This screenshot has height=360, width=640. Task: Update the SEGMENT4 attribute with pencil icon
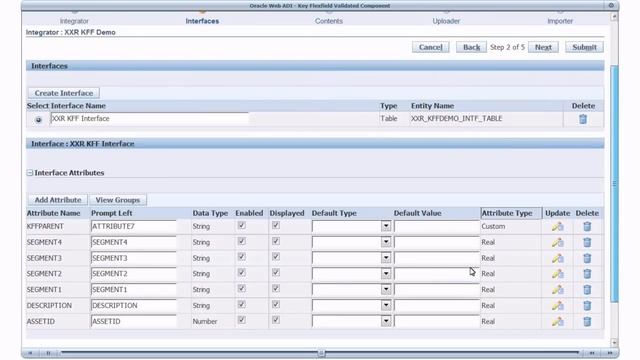click(x=558, y=242)
